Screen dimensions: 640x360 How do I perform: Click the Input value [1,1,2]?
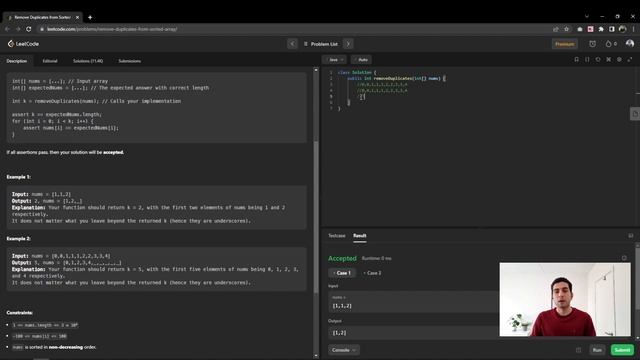coord(342,305)
